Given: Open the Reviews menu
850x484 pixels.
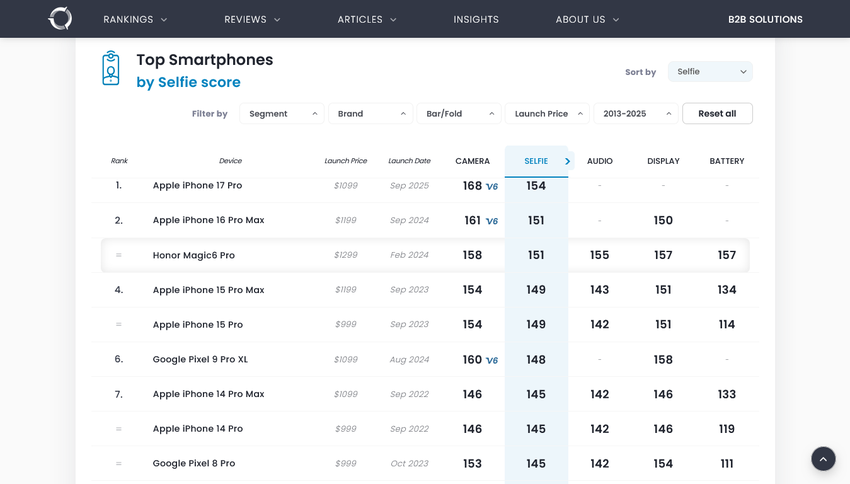Looking at the screenshot, I should pos(252,19).
